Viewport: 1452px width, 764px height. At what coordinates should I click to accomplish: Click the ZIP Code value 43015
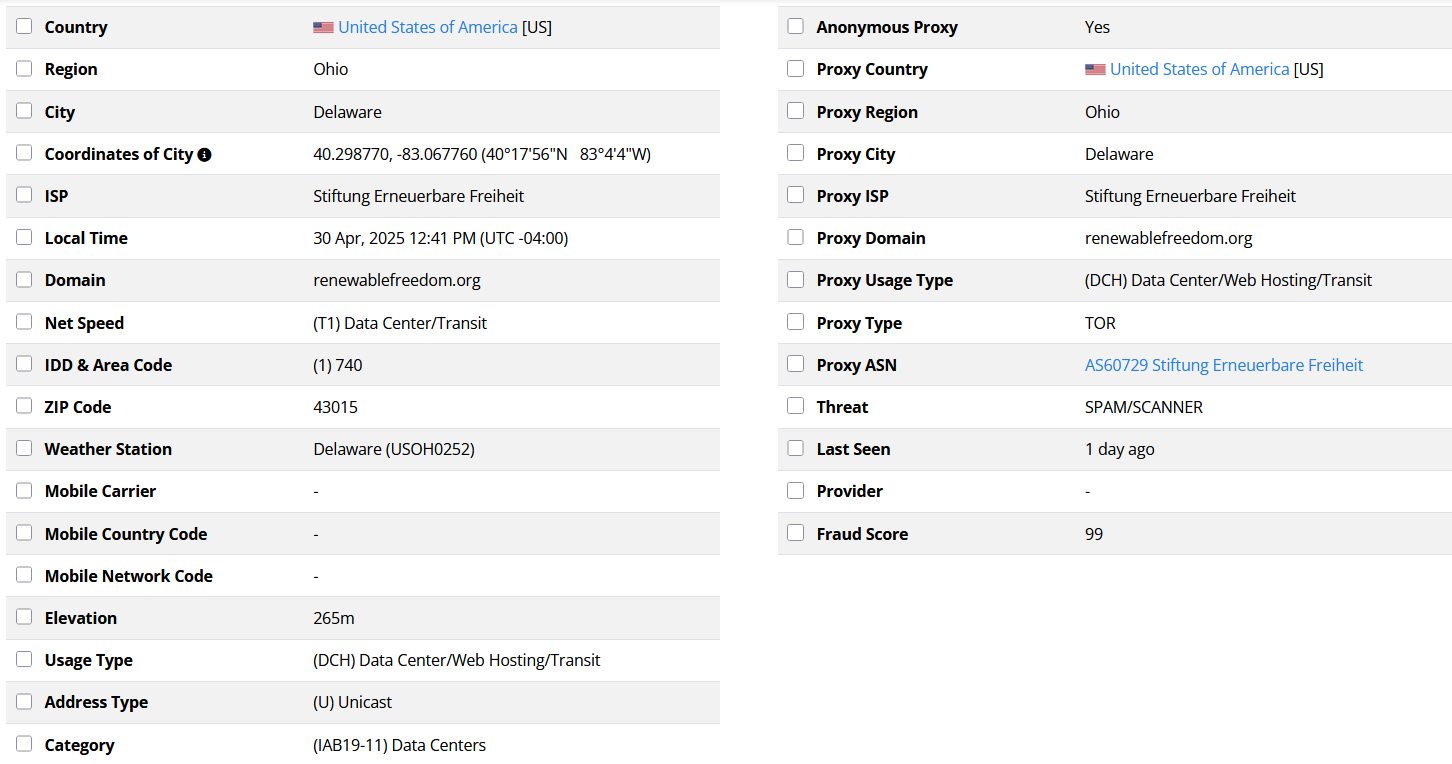[x=336, y=407]
